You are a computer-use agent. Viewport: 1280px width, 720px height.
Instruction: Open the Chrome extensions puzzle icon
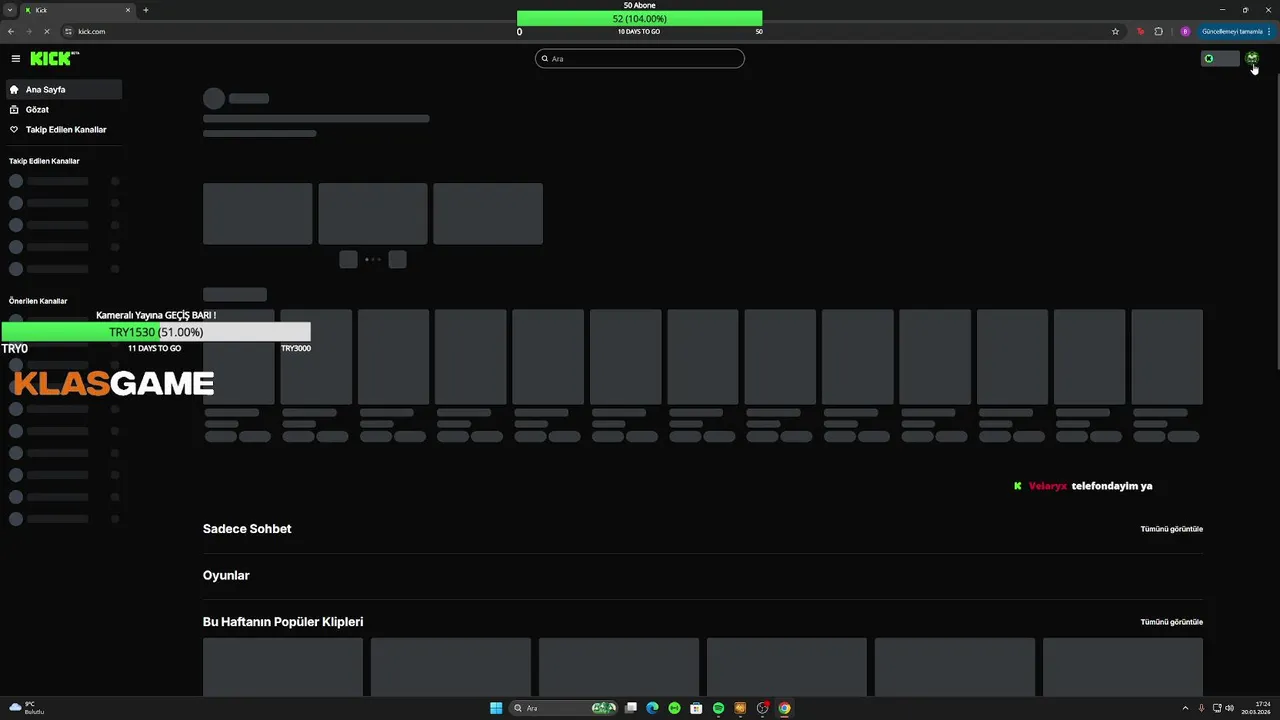(1159, 31)
